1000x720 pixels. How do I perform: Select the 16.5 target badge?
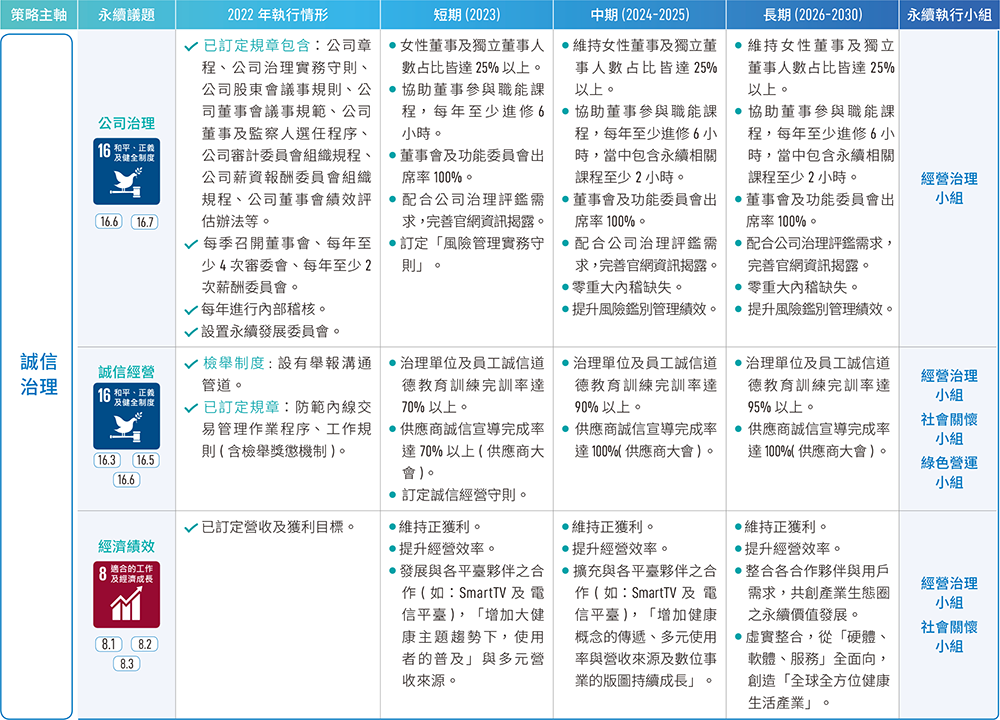pyautogui.click(x=146, y=460)
